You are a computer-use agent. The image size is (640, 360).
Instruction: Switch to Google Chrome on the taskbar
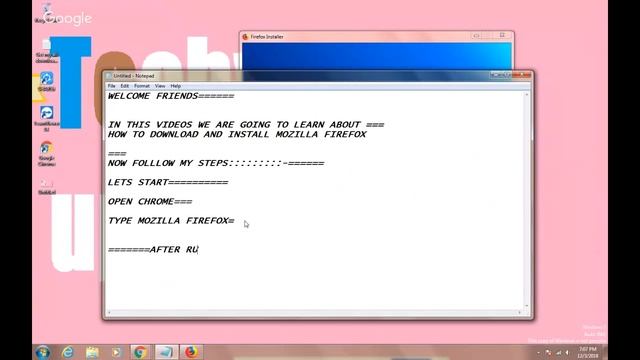tap(140, 352)
